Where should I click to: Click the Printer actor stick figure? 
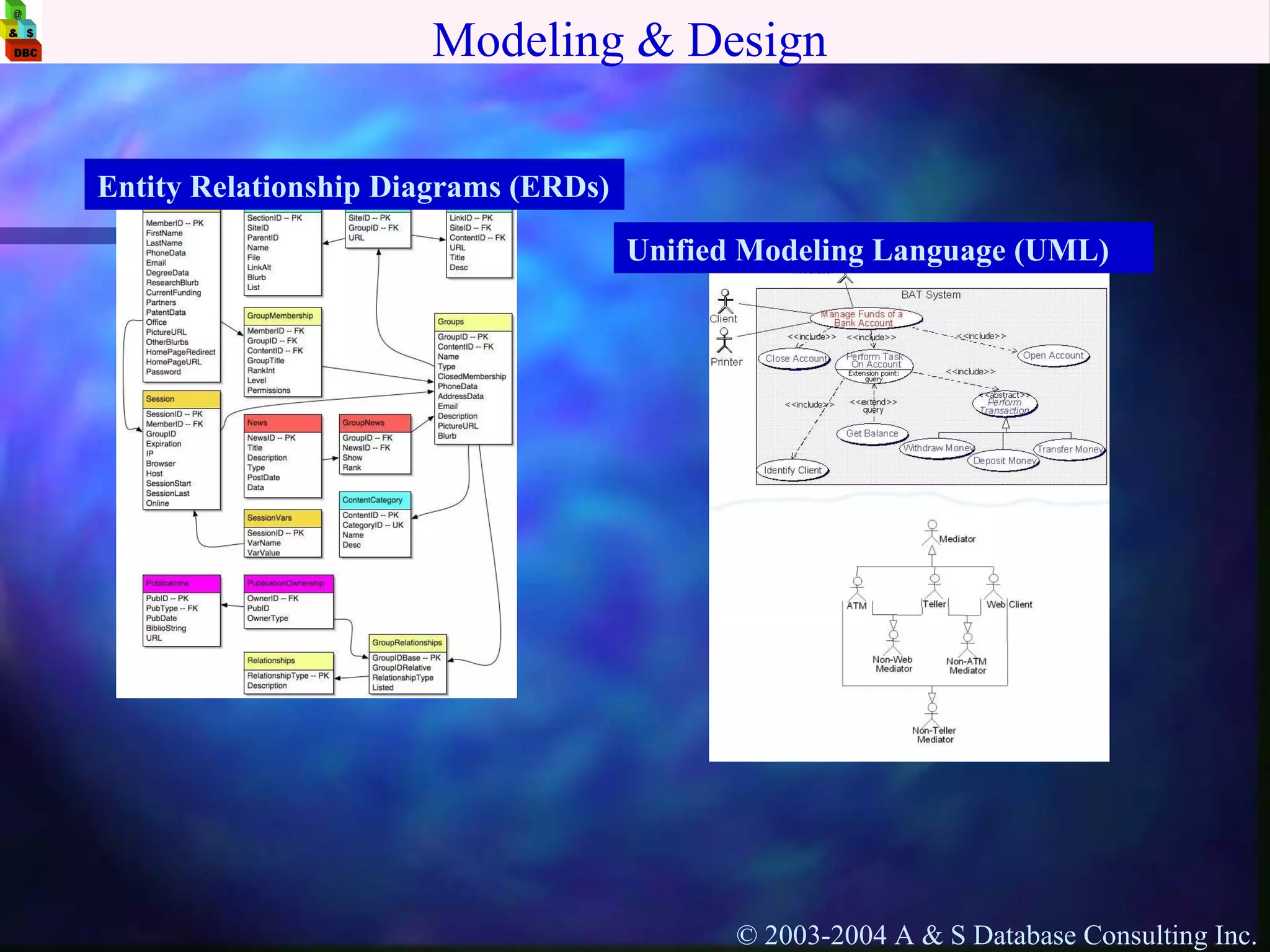(724, 340)
